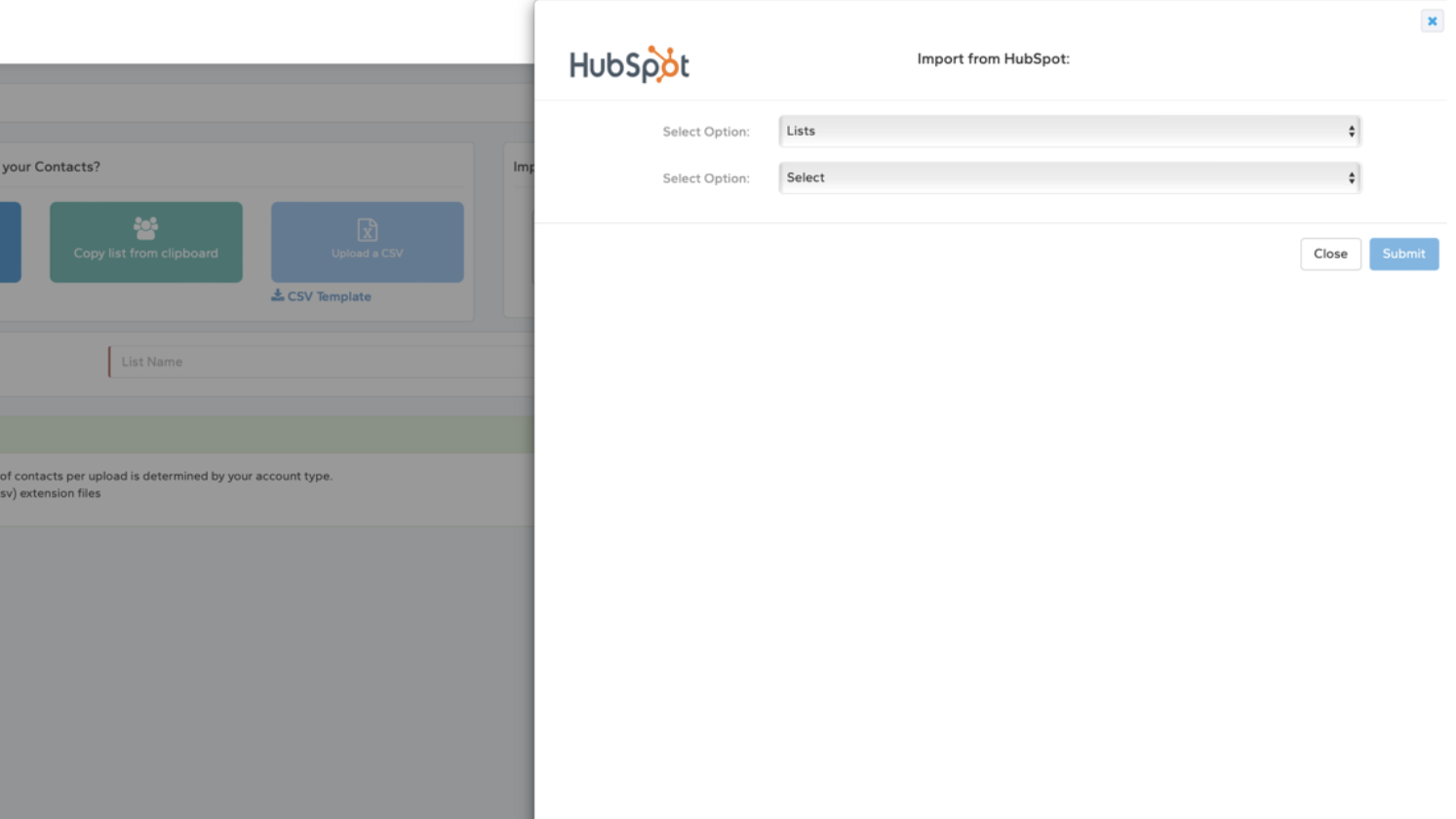Image resolution: width=1456 pixels, height=819 pixels.
Task: Click the up-down arrows on the Select dropdown
Action: coord(1350,177)
